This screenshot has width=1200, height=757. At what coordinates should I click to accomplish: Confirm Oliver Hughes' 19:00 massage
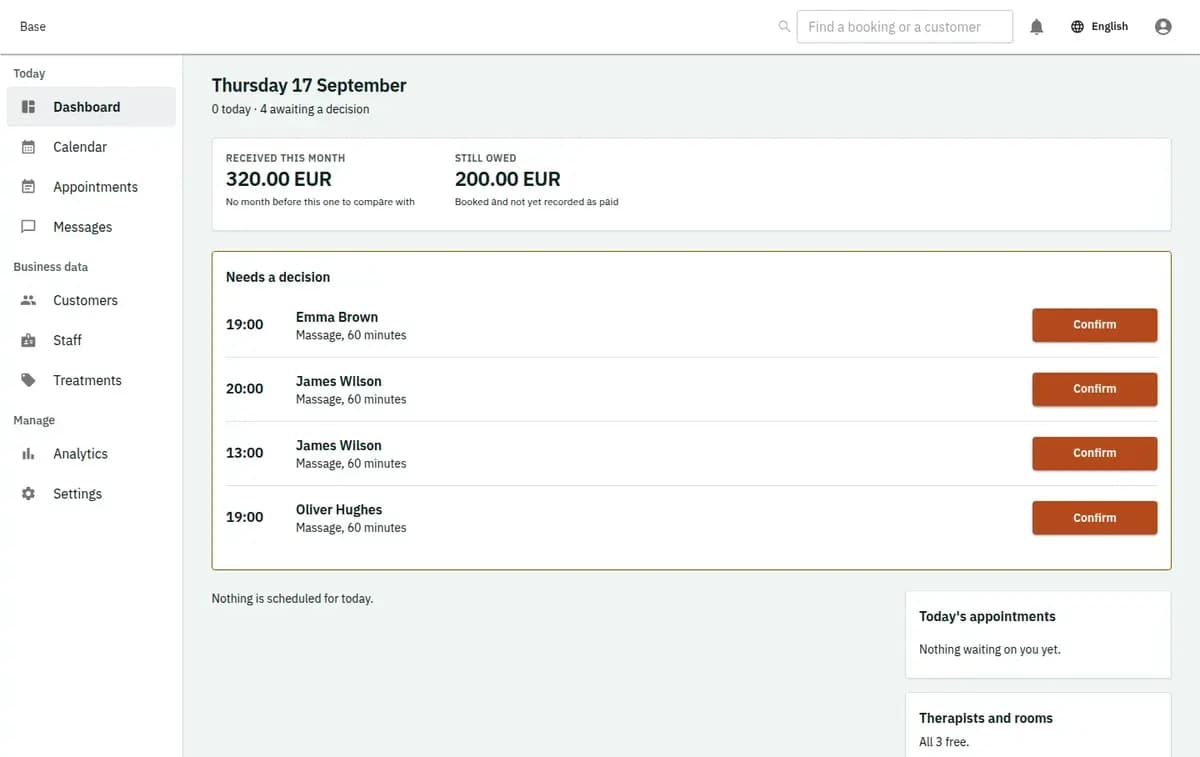1094,518
